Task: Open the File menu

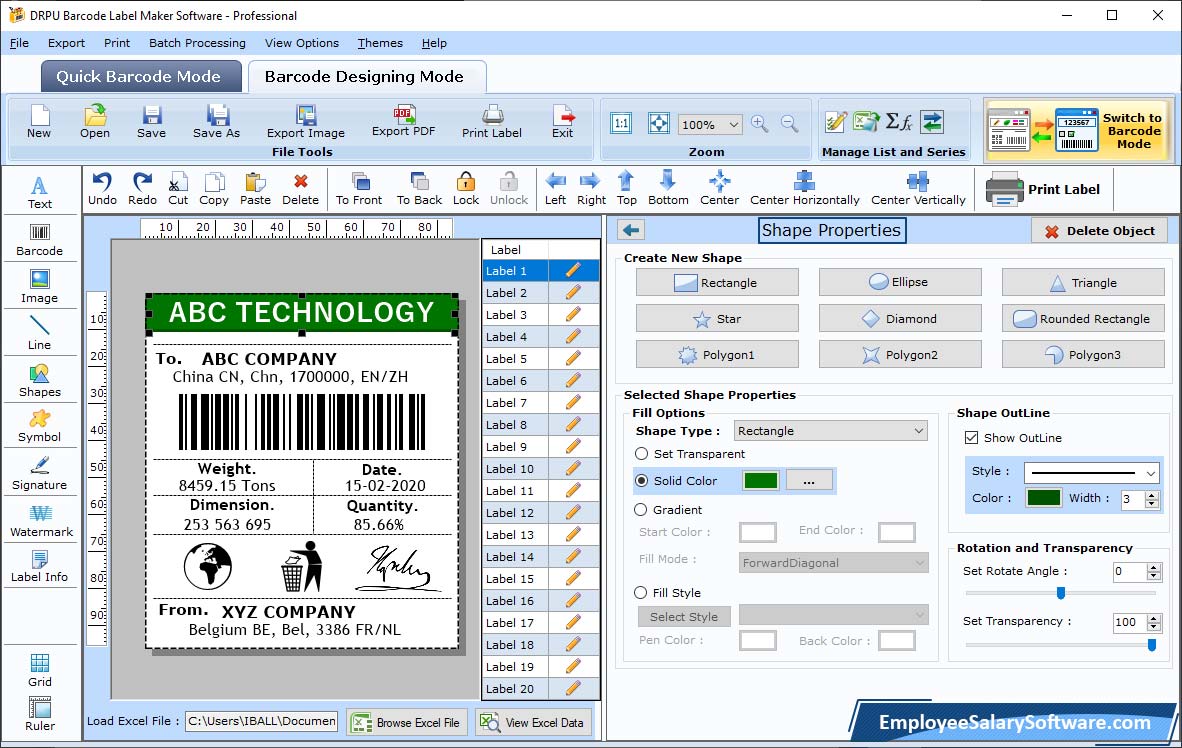Action: click(x=19, y=43)
